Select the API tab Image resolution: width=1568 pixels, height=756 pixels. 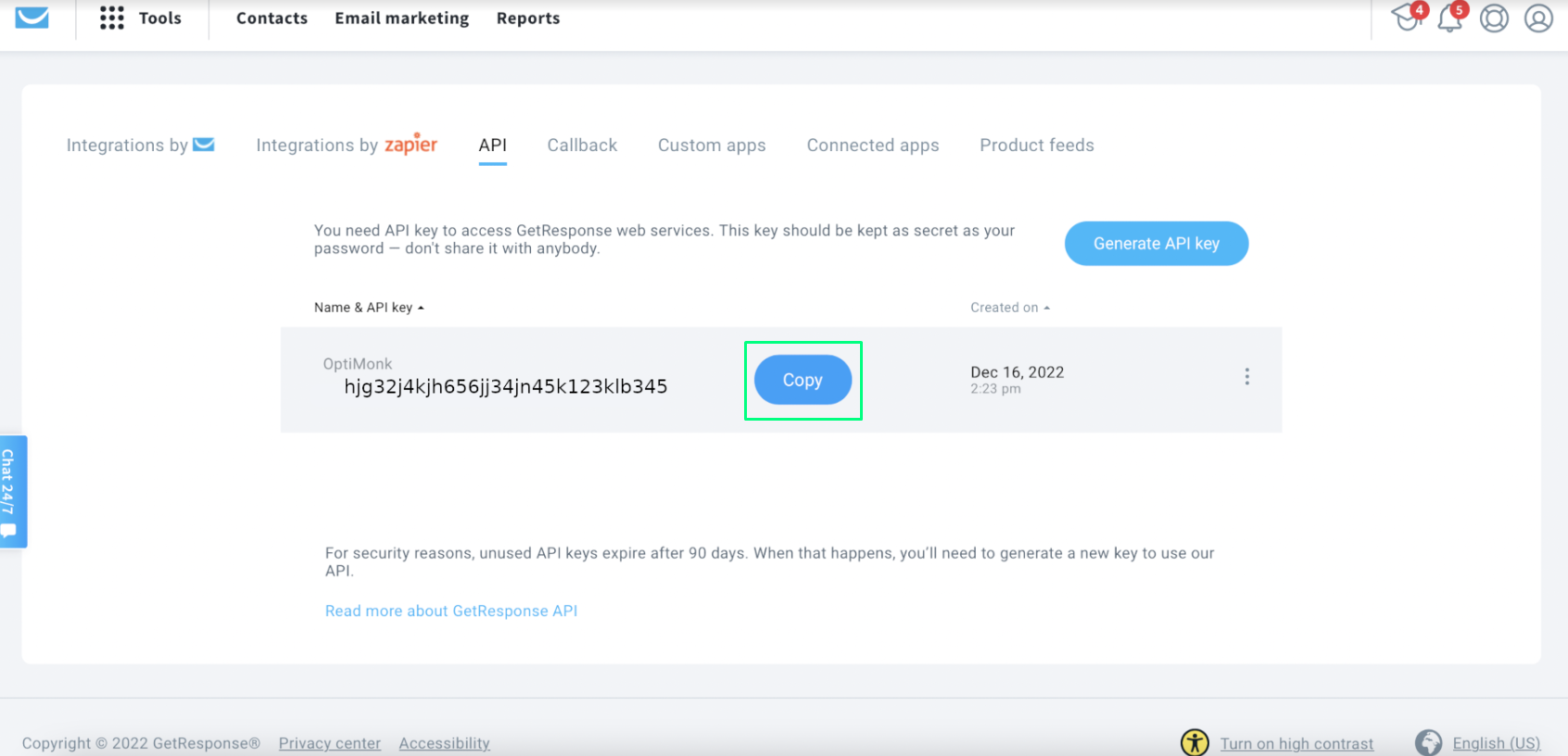click(x=493, y=145)
